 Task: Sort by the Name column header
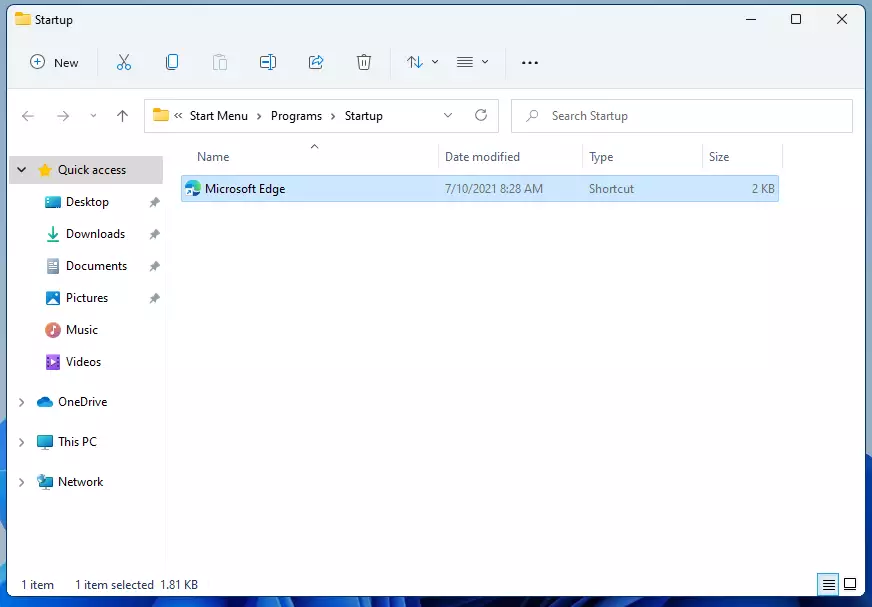click(x=309, y=157)
